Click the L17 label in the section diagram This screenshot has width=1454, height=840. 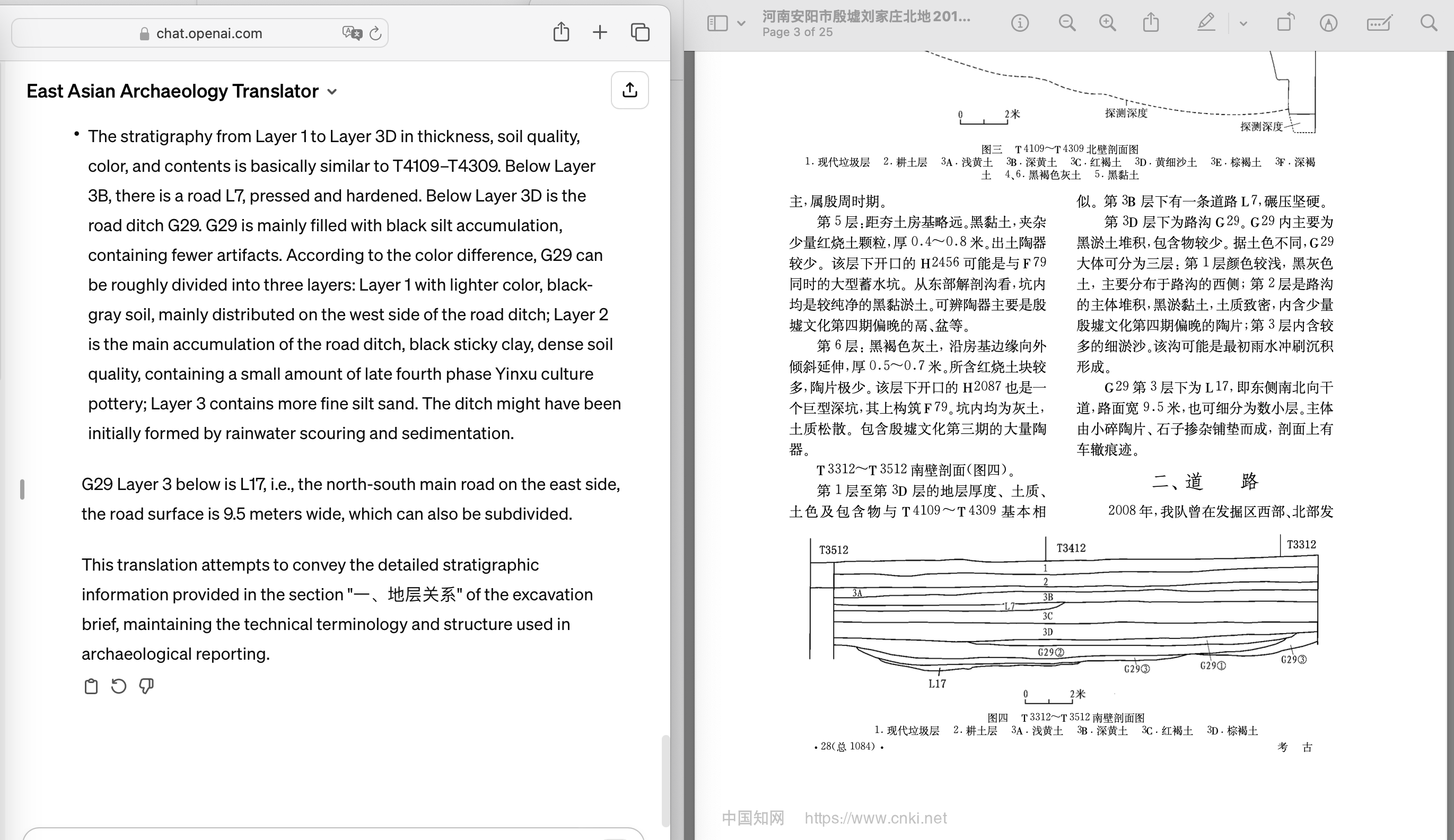(x=936, y=684)
